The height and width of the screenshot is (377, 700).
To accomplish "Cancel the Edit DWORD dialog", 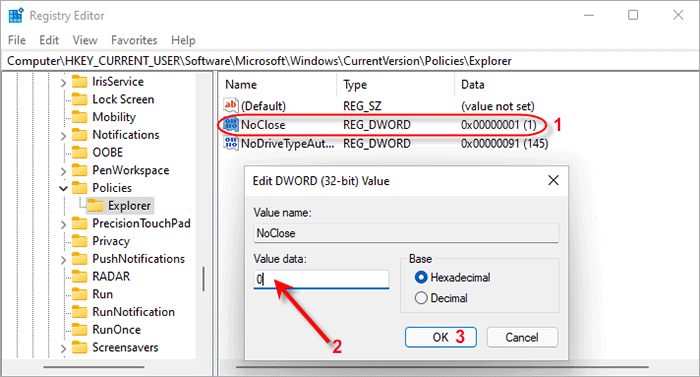I will pos(522,337).
